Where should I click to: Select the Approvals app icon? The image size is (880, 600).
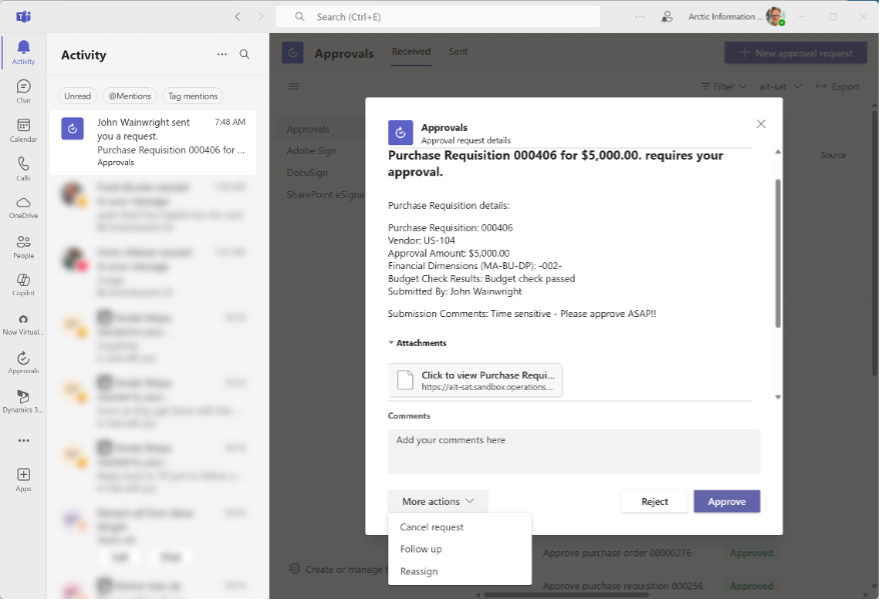pyautogui.click(x=23, y=360)
